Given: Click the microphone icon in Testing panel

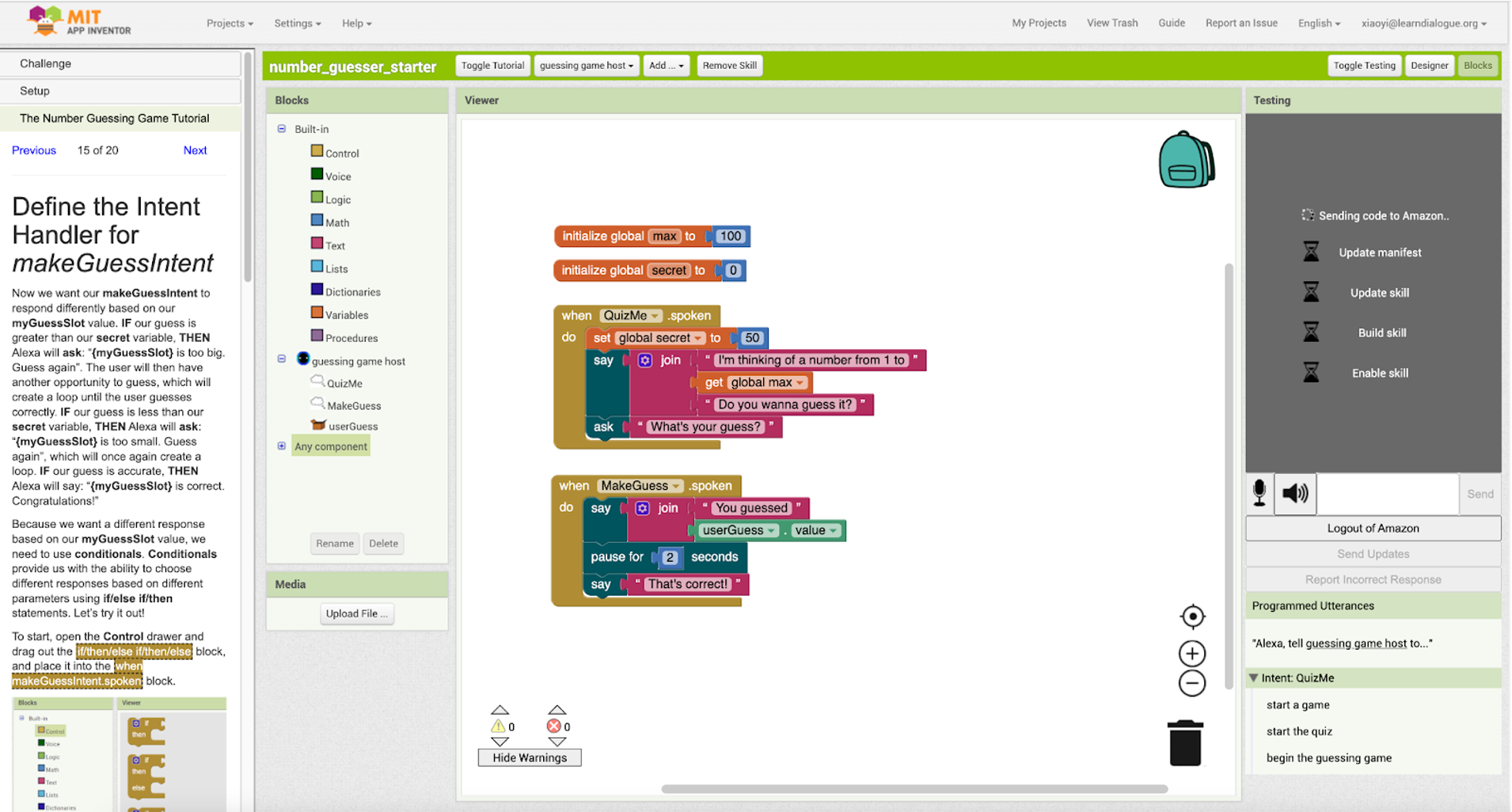Looking at the screenshot, I should pyautogui.click(x=1259, y=493).
